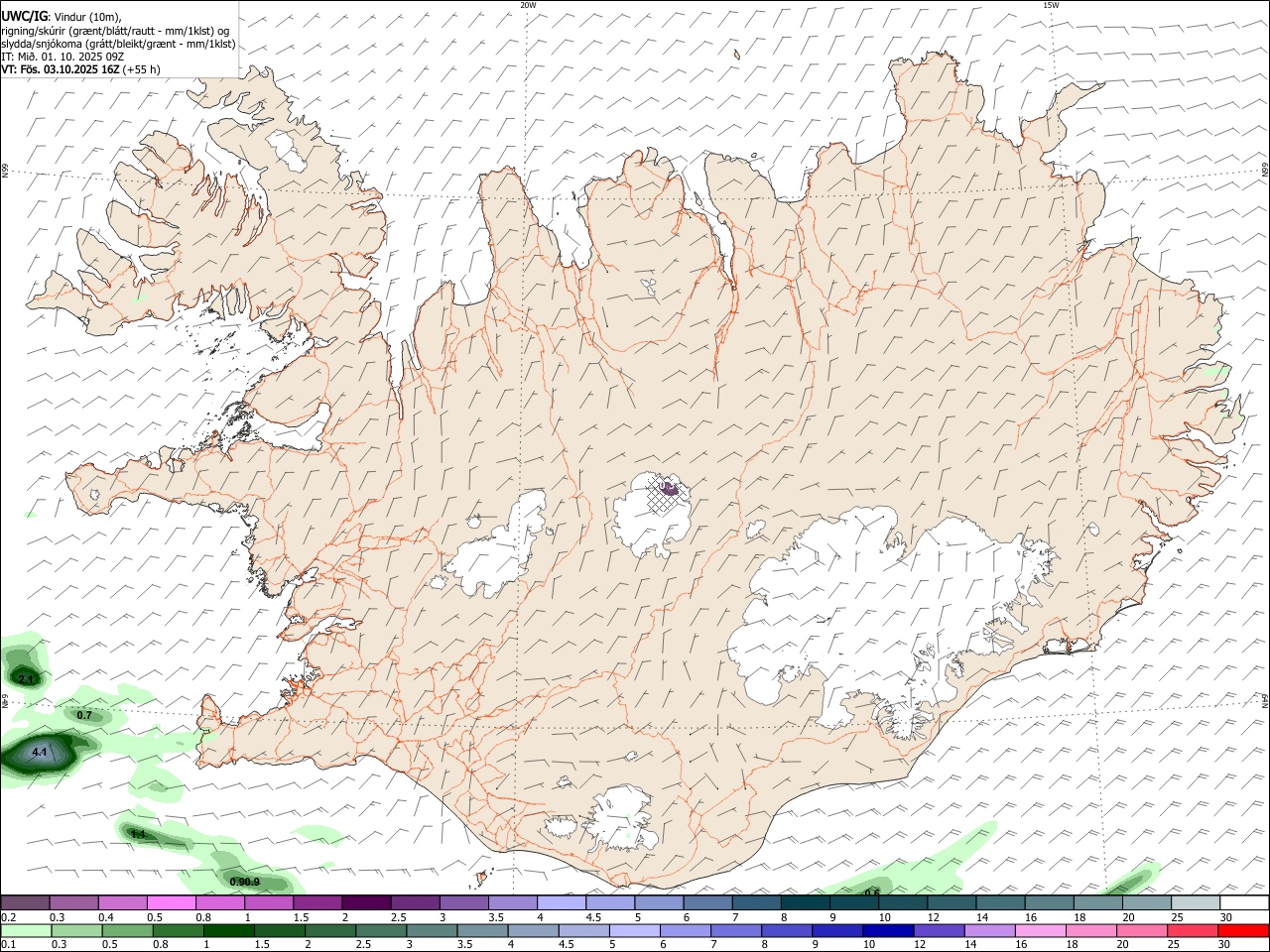The image size is (1270, 952).
Task: Click the light gray swatch labelled 25 in upper legend
Action: [x=1196, y=902]
